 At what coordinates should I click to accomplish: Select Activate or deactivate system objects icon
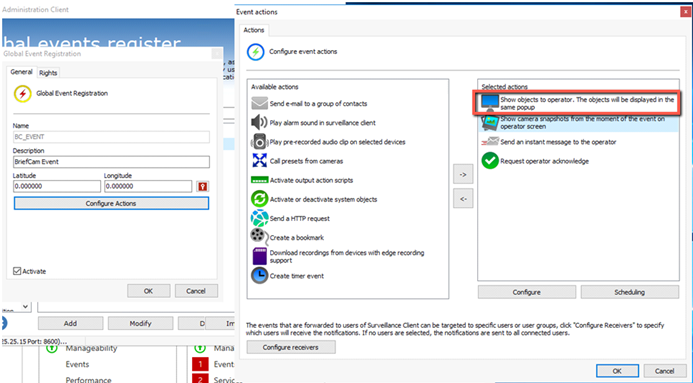tap(259, 199)
